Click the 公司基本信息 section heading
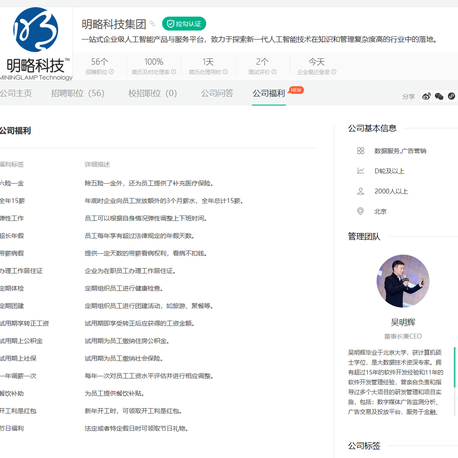Screen dimensions: 458x458 pyautogui.click(x=372, y=128)
